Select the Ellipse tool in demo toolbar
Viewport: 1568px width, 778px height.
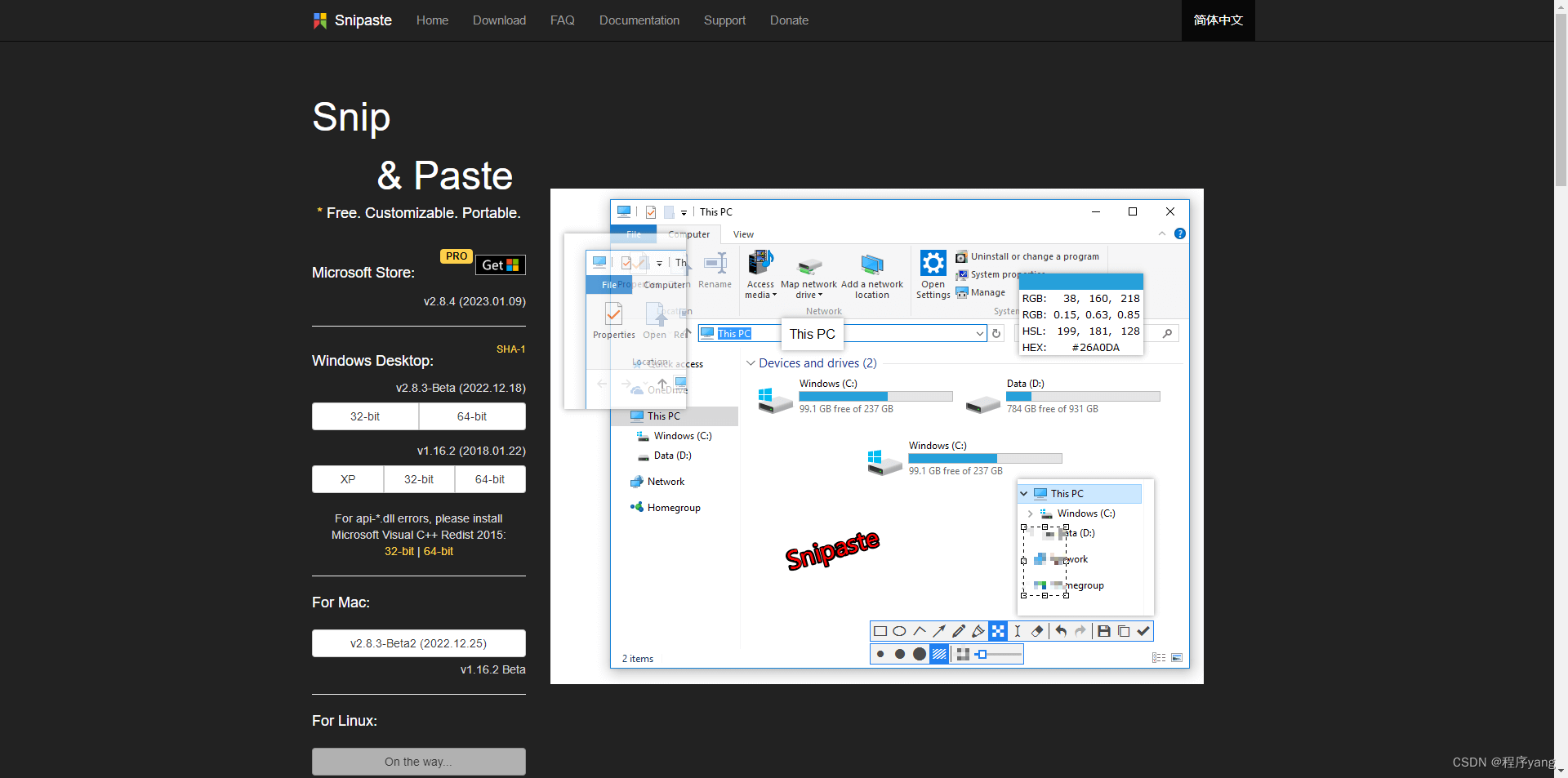click(899, 631)
